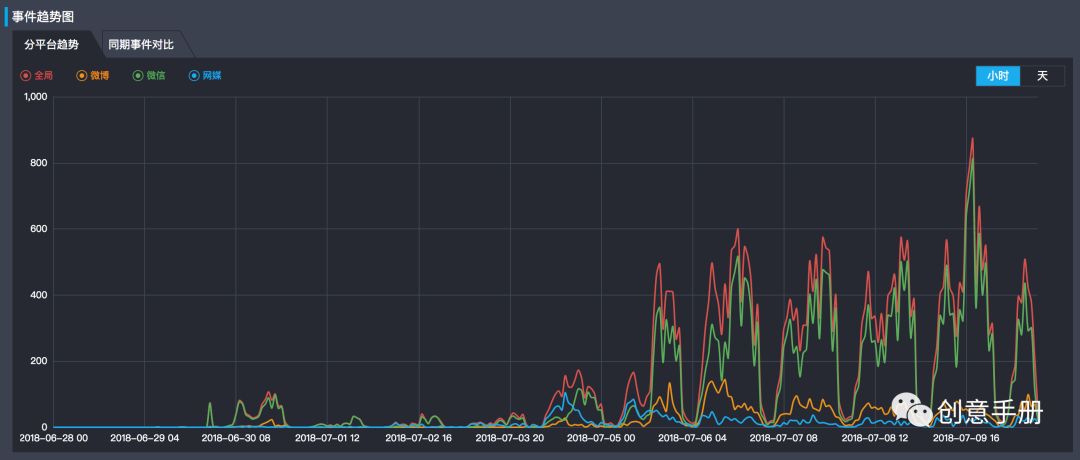Switch to the 分平台趋势 tab
The height and width of the screenshot is (460, 1080).
click(52, 45)
